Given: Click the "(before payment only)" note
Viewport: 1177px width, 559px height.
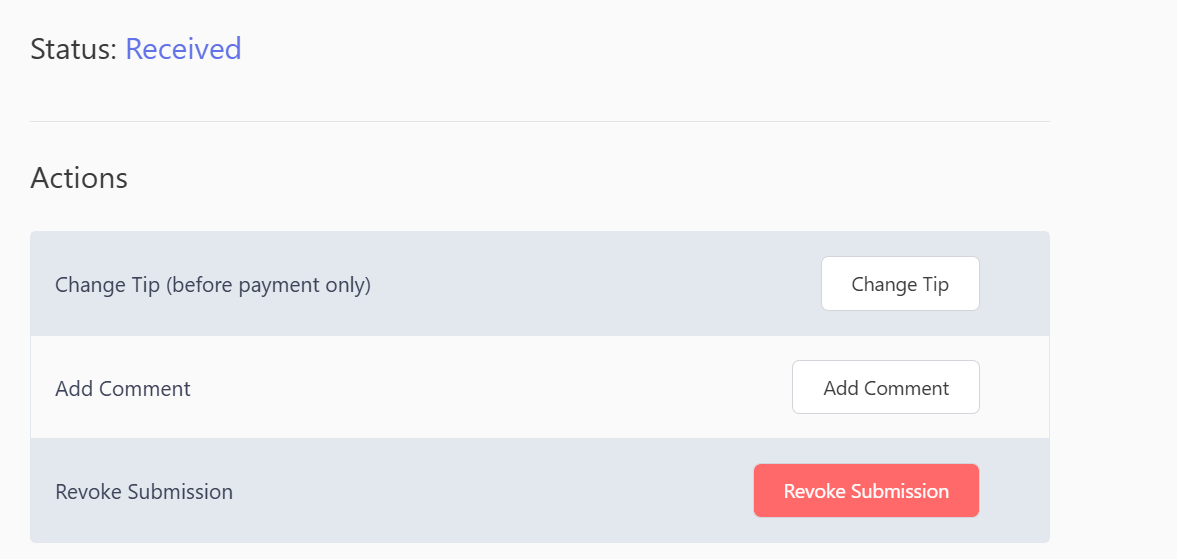Looking at the screenshot, I should pyautogui.click(x=268, y=286).
